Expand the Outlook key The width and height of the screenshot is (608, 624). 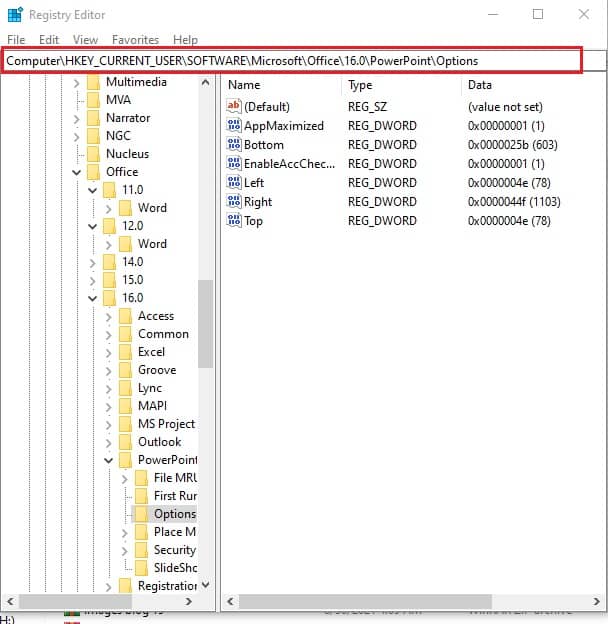coord(108,443)
